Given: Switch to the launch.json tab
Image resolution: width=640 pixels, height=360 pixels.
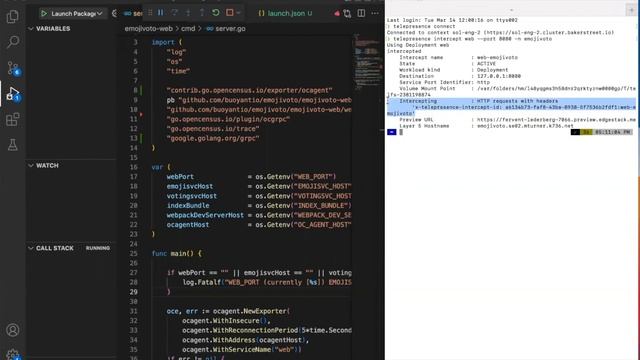Looking at the screenshot, I should click(285, 13).
